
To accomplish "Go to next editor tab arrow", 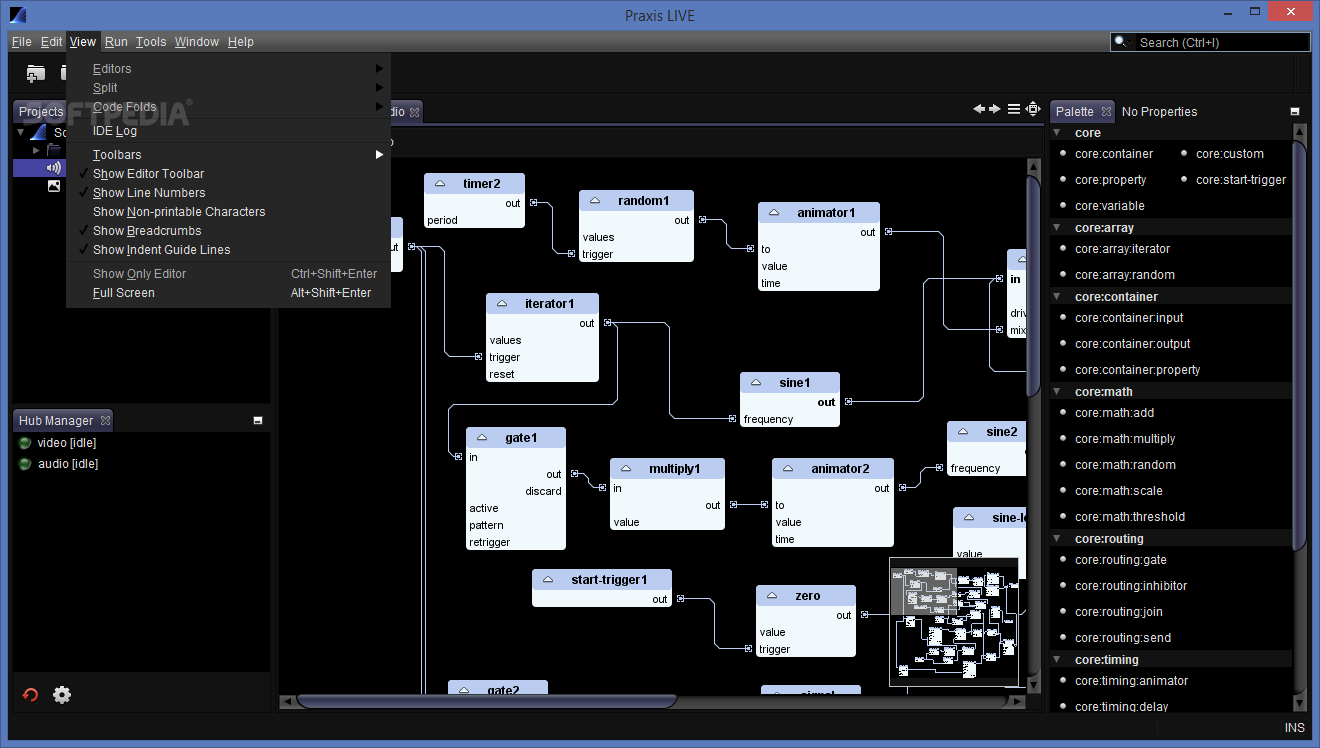I will pos(995,109).
